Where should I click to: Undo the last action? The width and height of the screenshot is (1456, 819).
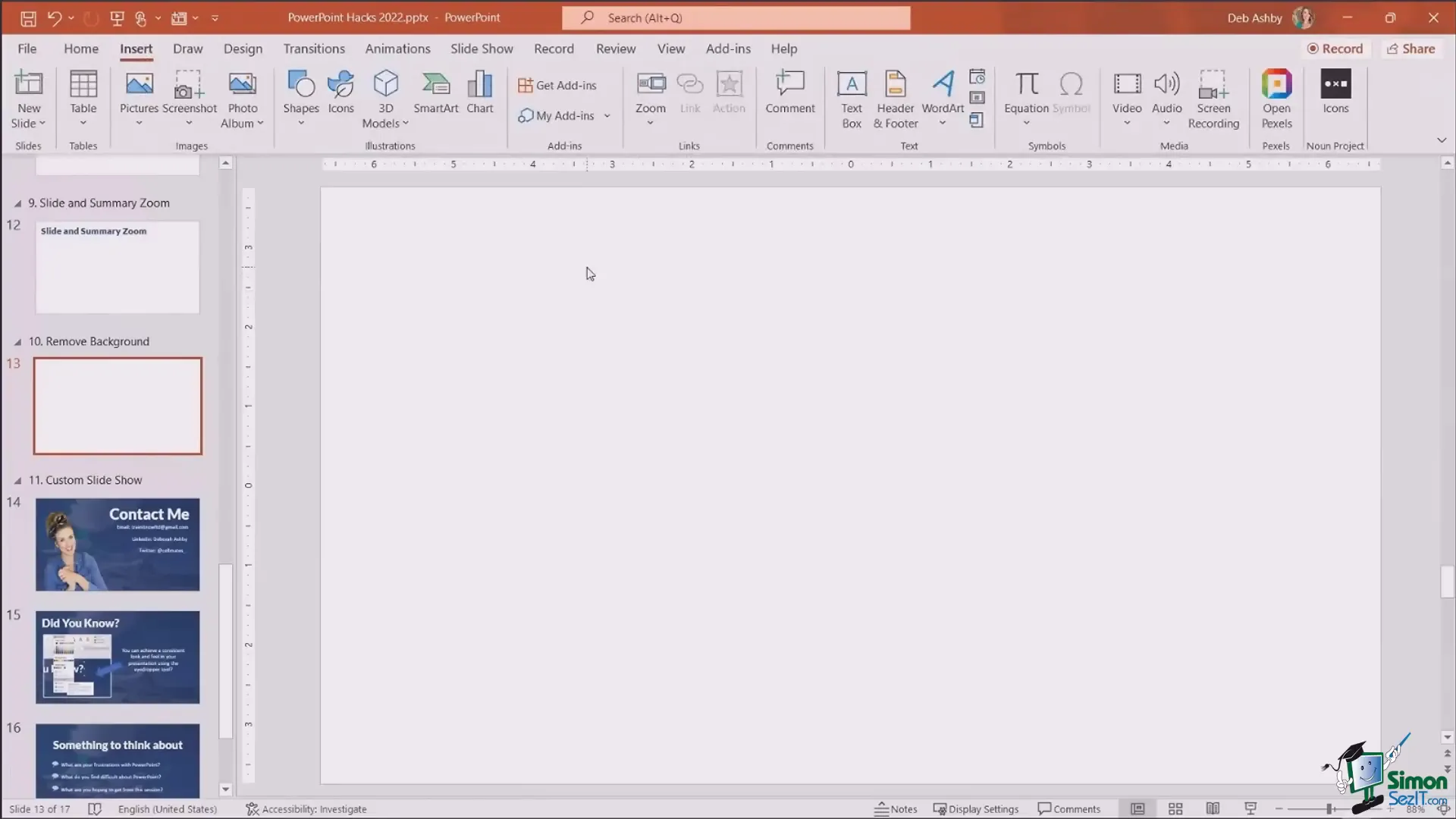[x=54, y=18]
